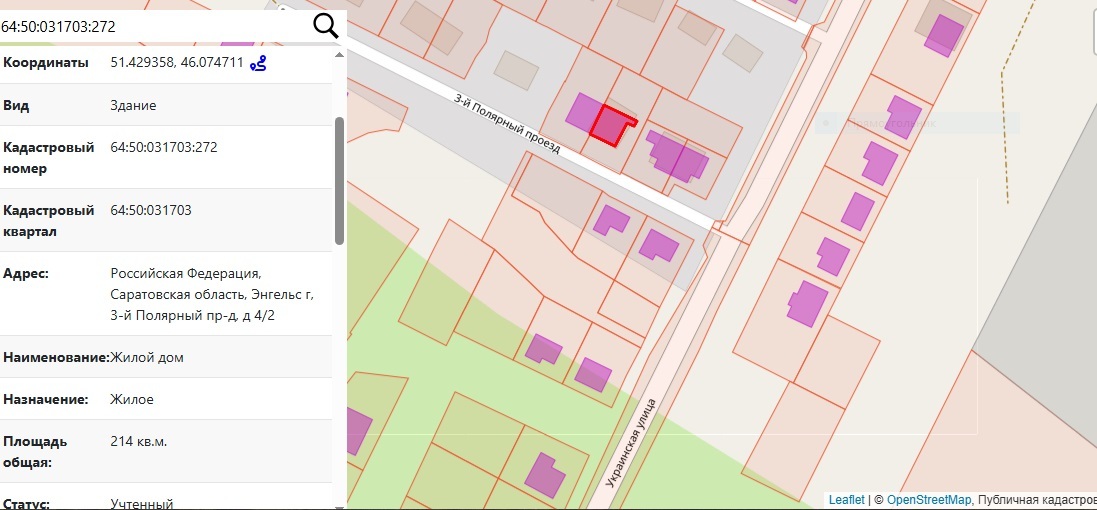Open the Leaflet attribution link

pos(847,500)
